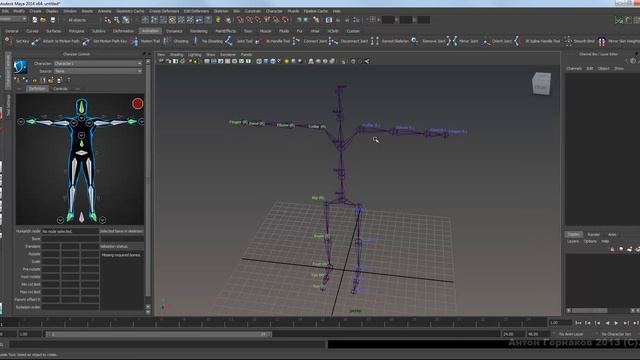
Task: Click the Render tab in Layer Editor
Action: pyautogui.click(x=593, y=234)
